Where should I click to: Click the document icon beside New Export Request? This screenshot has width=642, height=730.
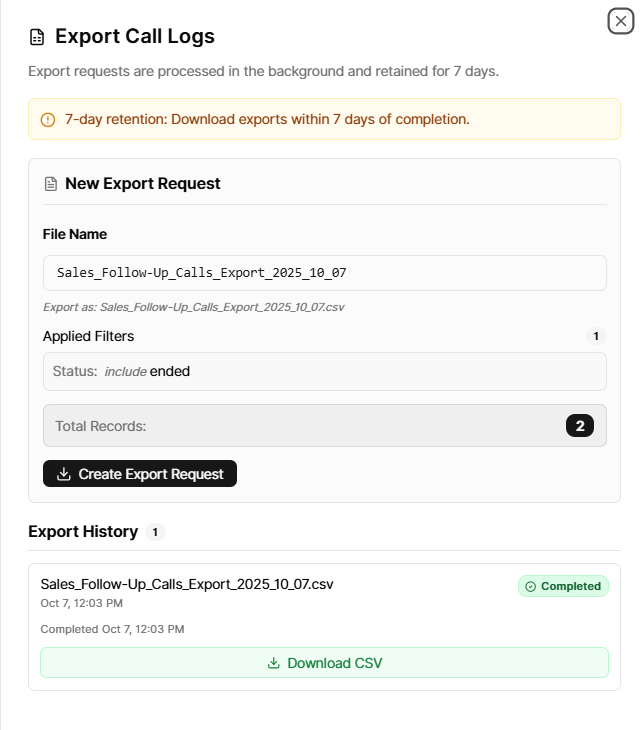pos(50,184)
